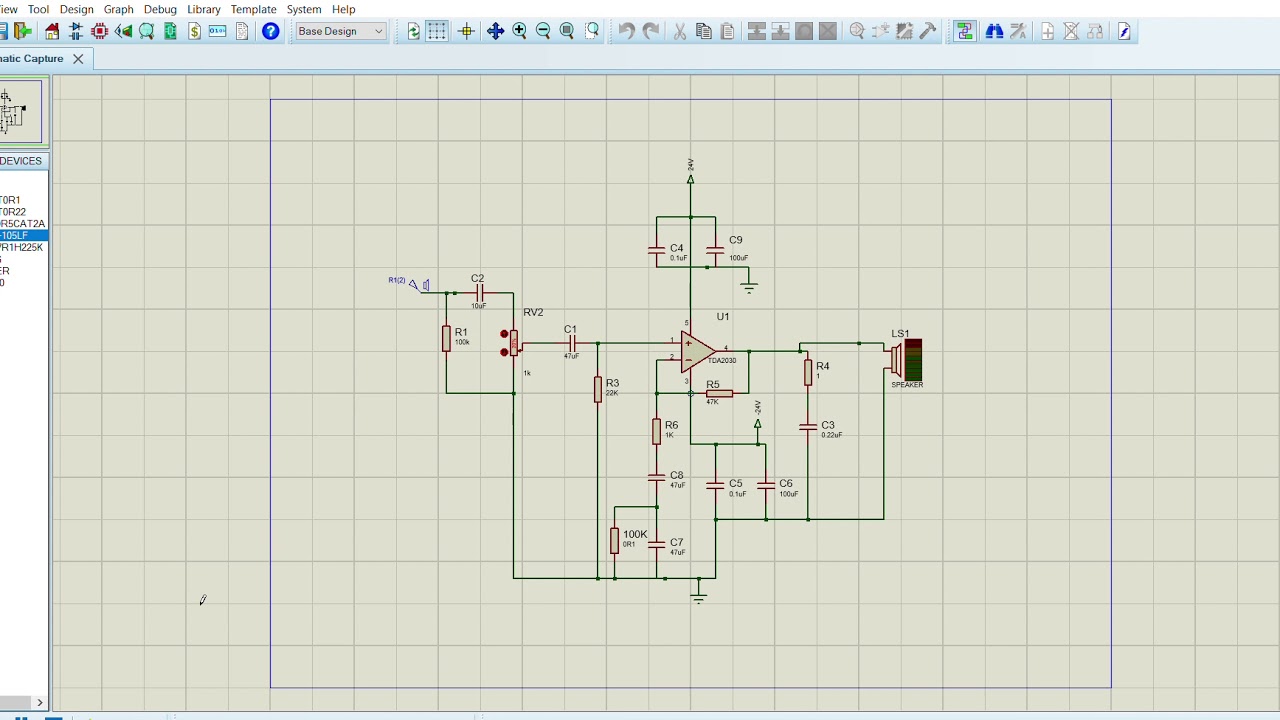
Task: Click the schematic overview thumbnail
Action: [x=20, y=111]
